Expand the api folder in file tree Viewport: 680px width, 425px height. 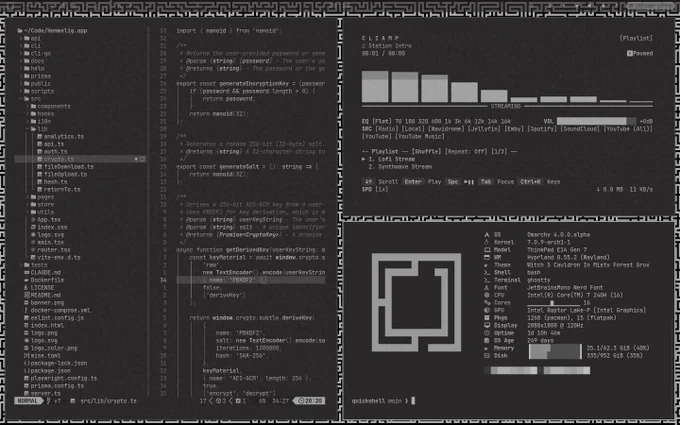[21, 39]
